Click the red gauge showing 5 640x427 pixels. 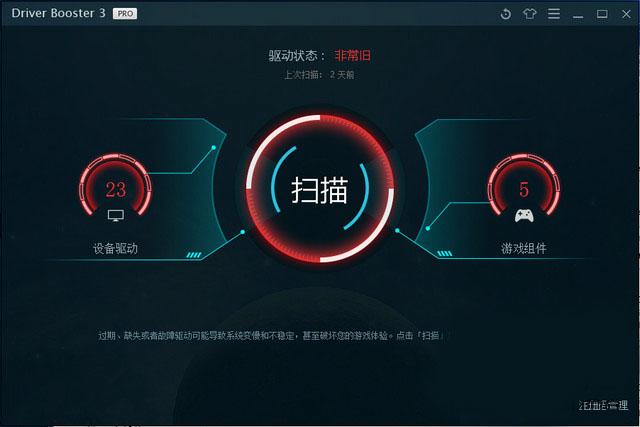click(x=524, y=185)
